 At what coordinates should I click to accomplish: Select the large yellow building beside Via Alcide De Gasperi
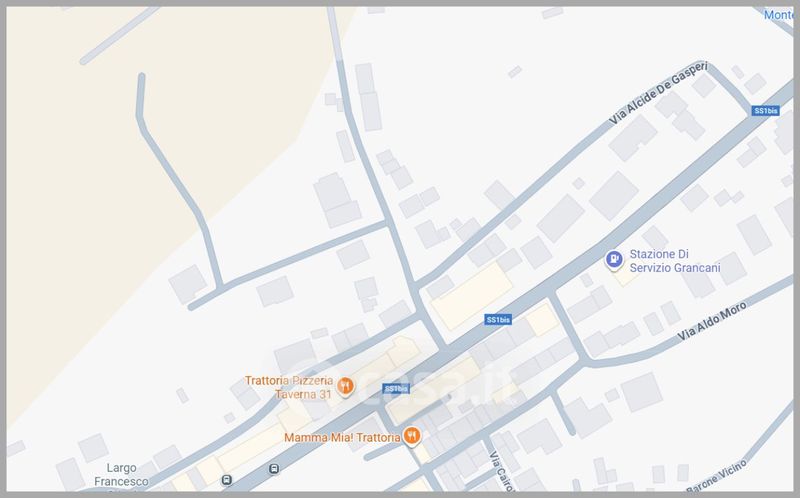coord(472,296)
